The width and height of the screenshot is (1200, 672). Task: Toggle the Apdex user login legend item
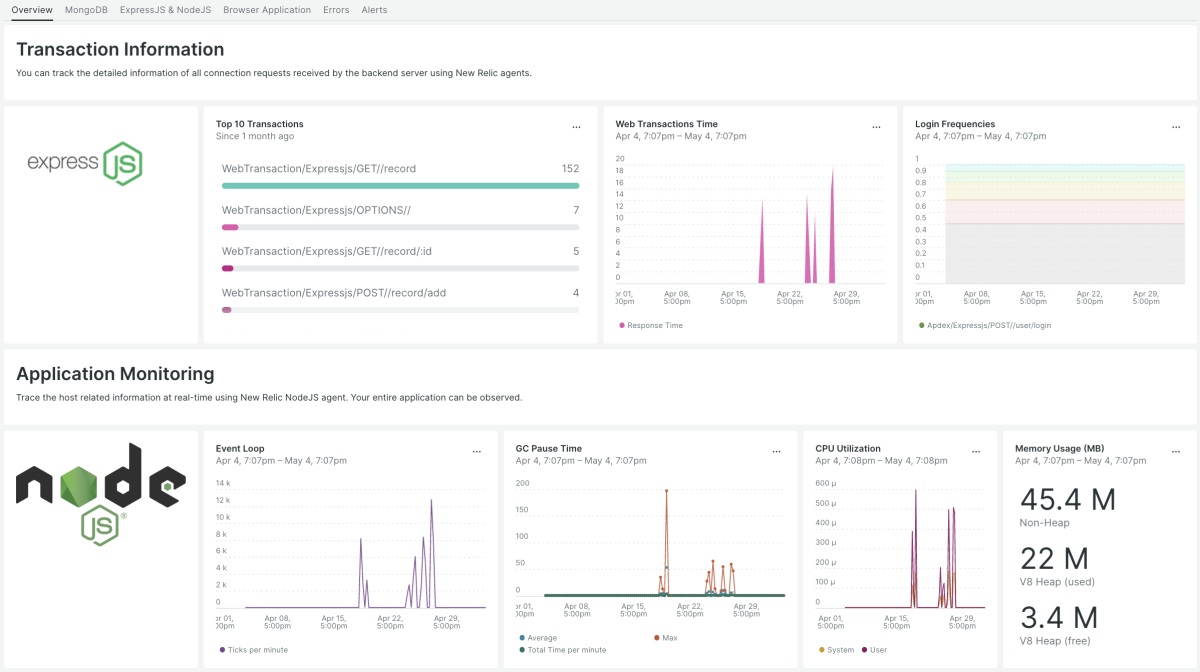(988, 325)
